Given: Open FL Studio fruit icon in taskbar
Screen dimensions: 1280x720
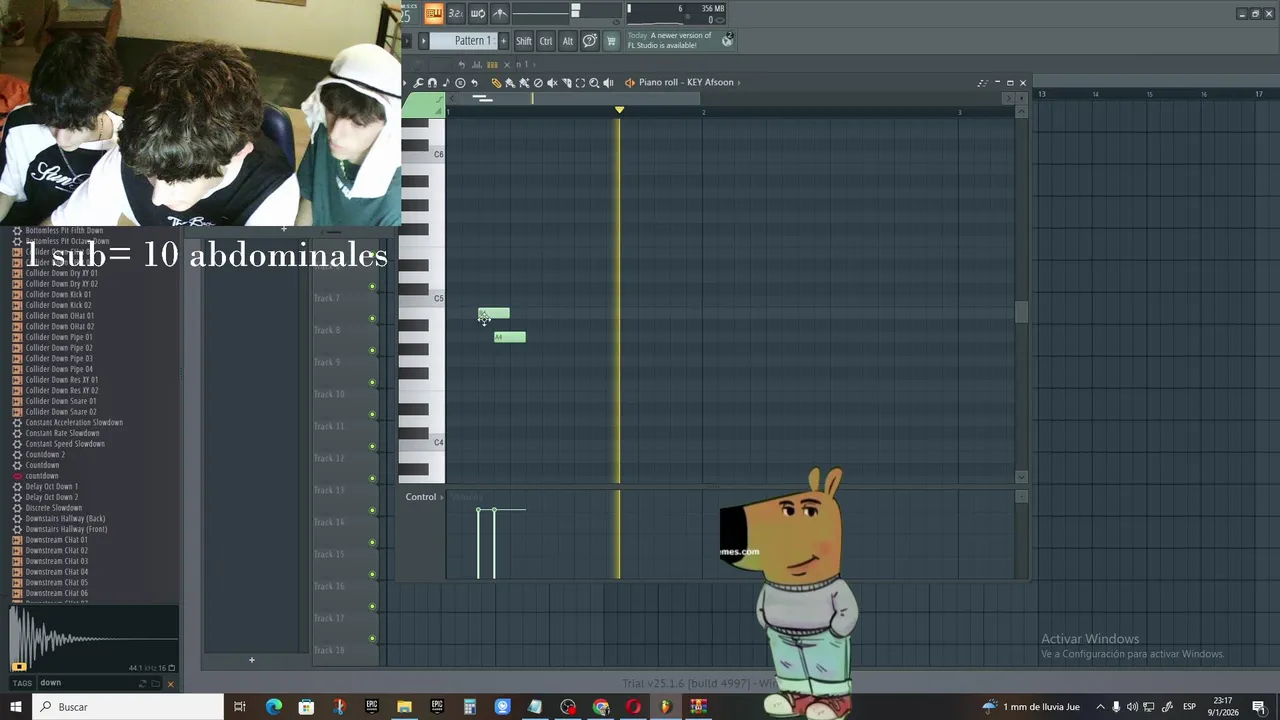Looking at the screenshot, I should [666, 707].
